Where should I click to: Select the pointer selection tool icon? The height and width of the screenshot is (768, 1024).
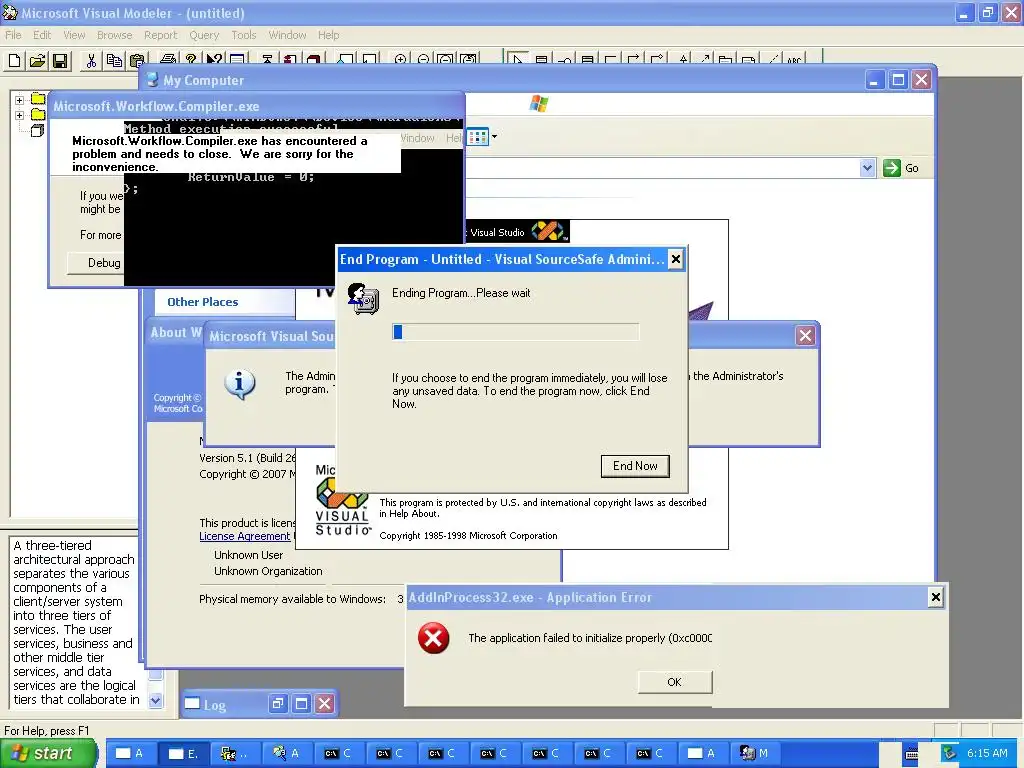517,59
